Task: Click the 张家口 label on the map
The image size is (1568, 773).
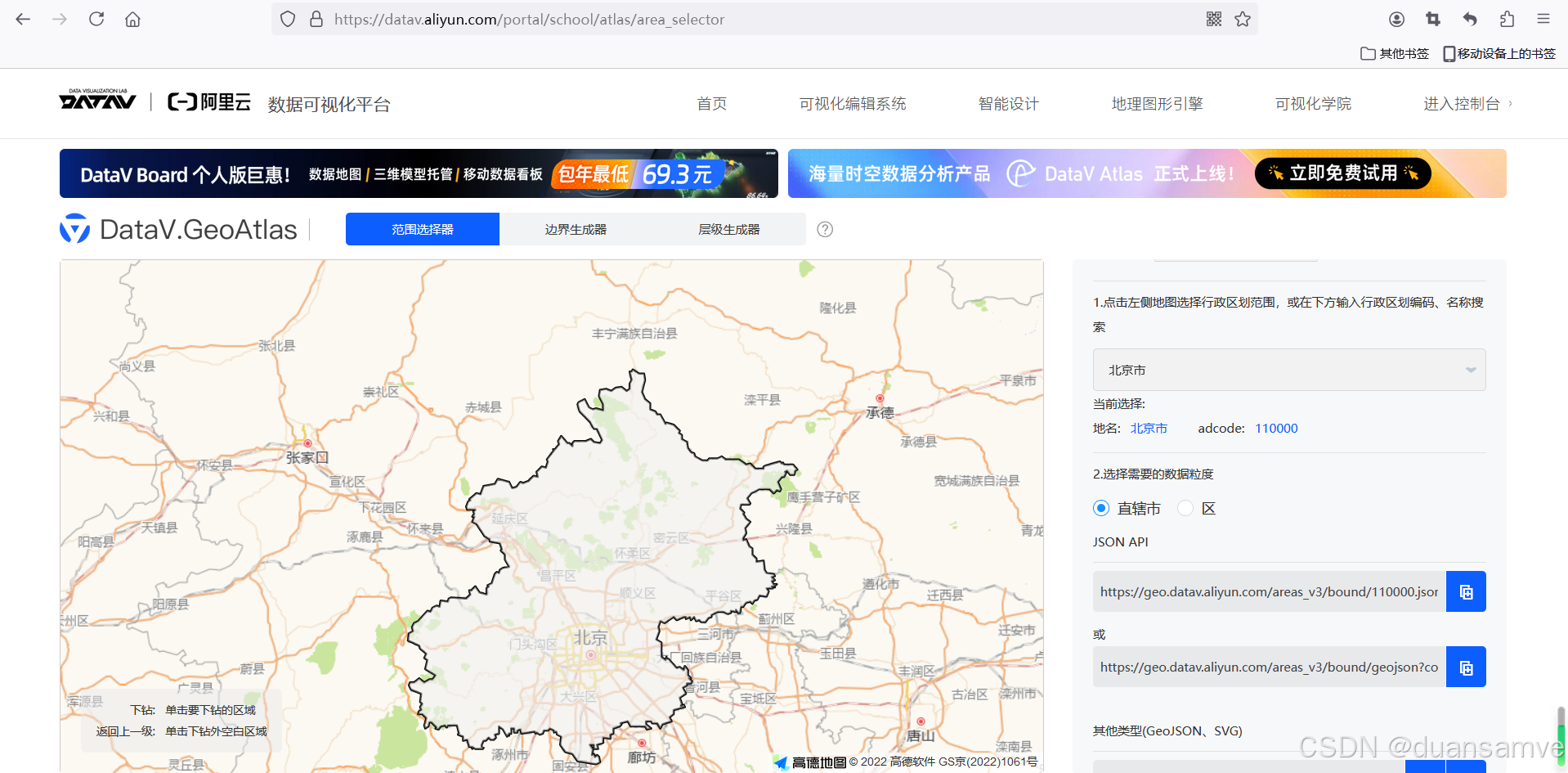Action: tap(307, 458)
